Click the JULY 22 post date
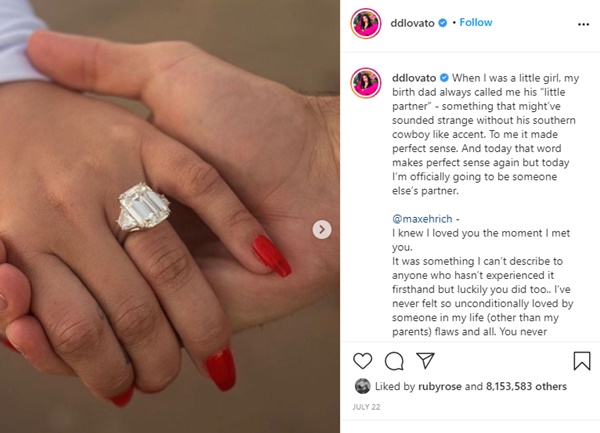 click(366, 407)
